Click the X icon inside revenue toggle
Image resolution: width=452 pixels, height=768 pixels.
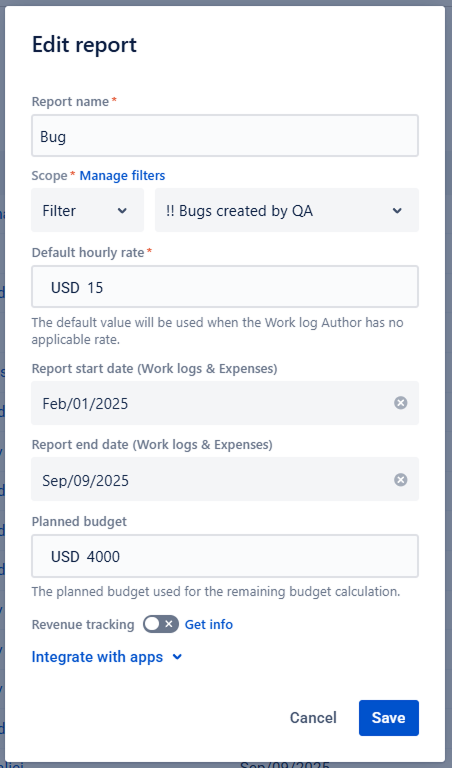(x=169, y=624)
